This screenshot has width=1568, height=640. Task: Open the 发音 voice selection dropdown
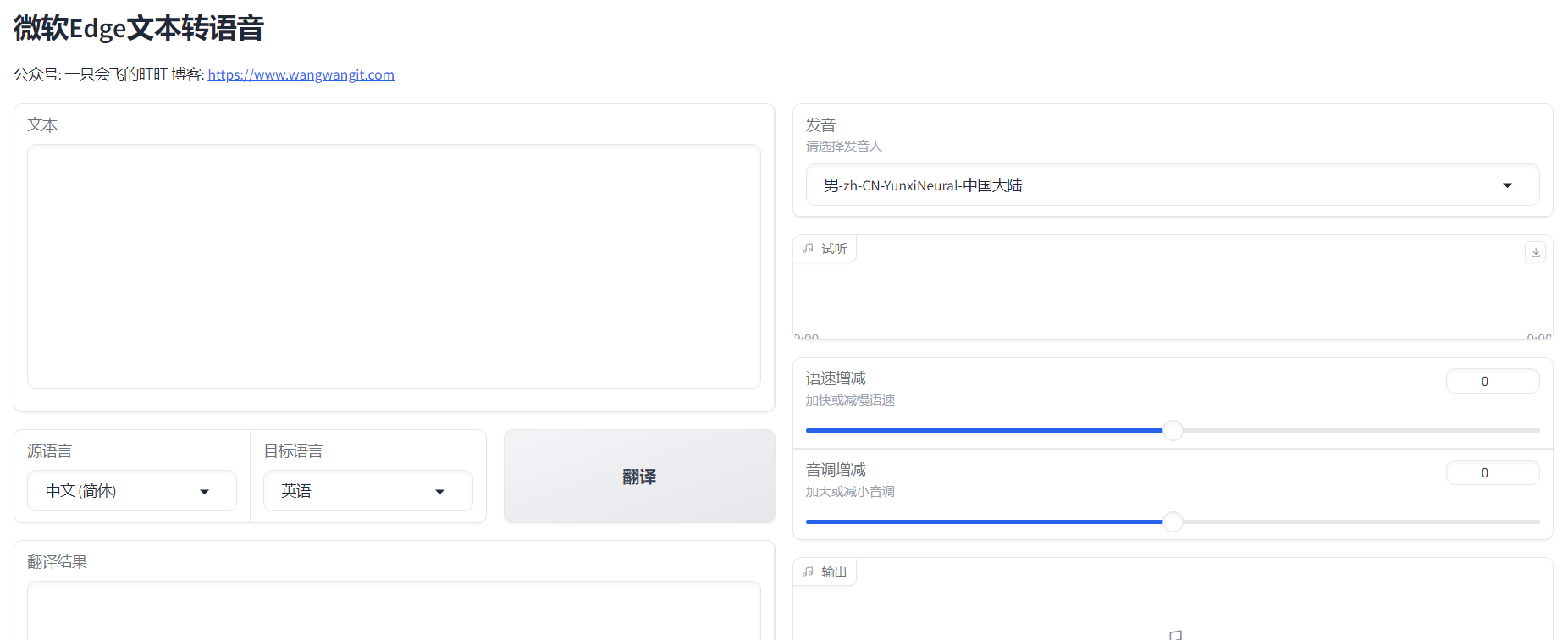1172,185
